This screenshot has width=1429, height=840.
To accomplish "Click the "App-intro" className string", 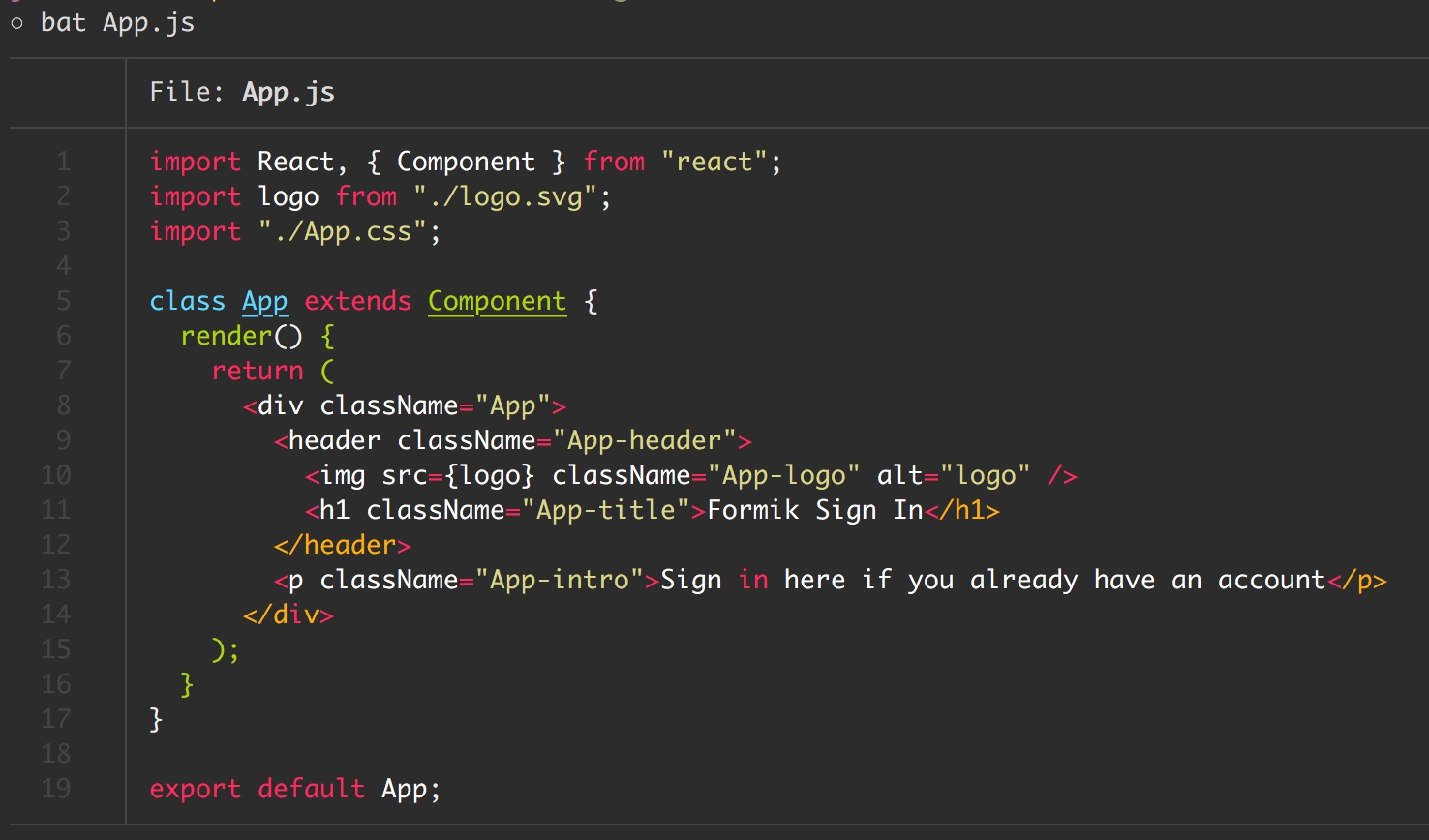I will [x=559, y=580].
